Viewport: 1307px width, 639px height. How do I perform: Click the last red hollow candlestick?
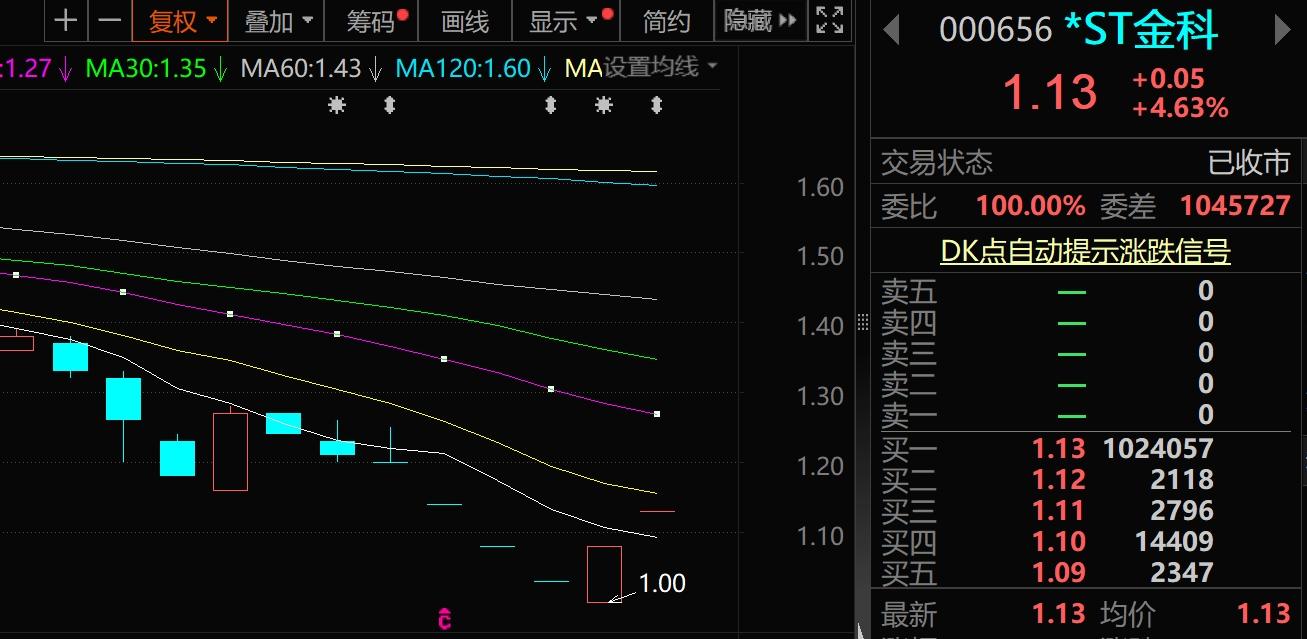604,574
